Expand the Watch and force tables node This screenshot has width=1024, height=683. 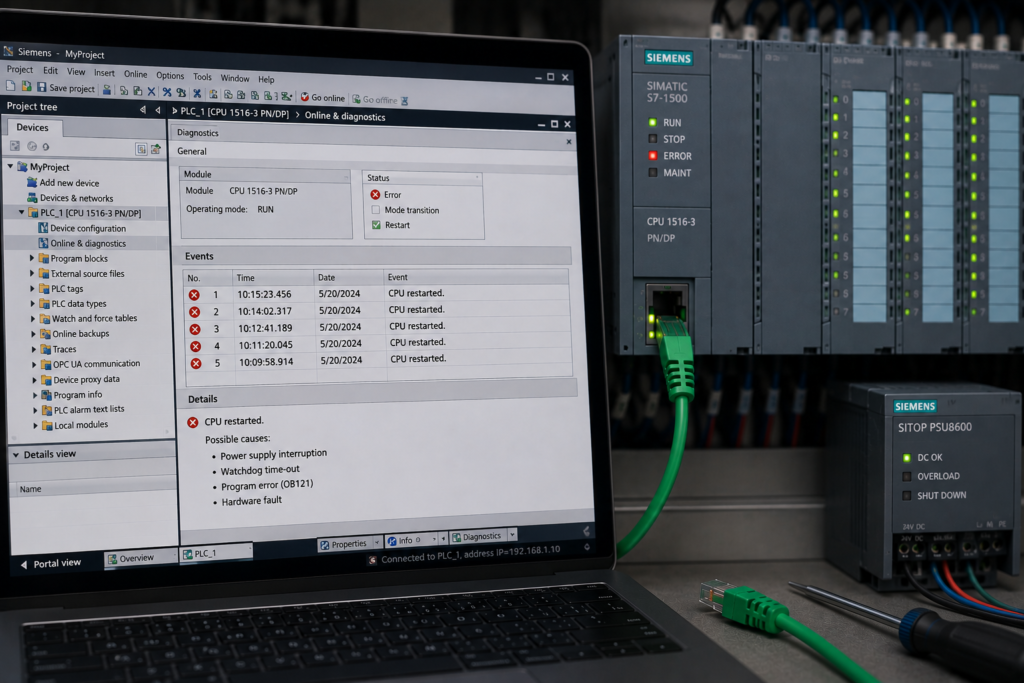click(33, 318)
